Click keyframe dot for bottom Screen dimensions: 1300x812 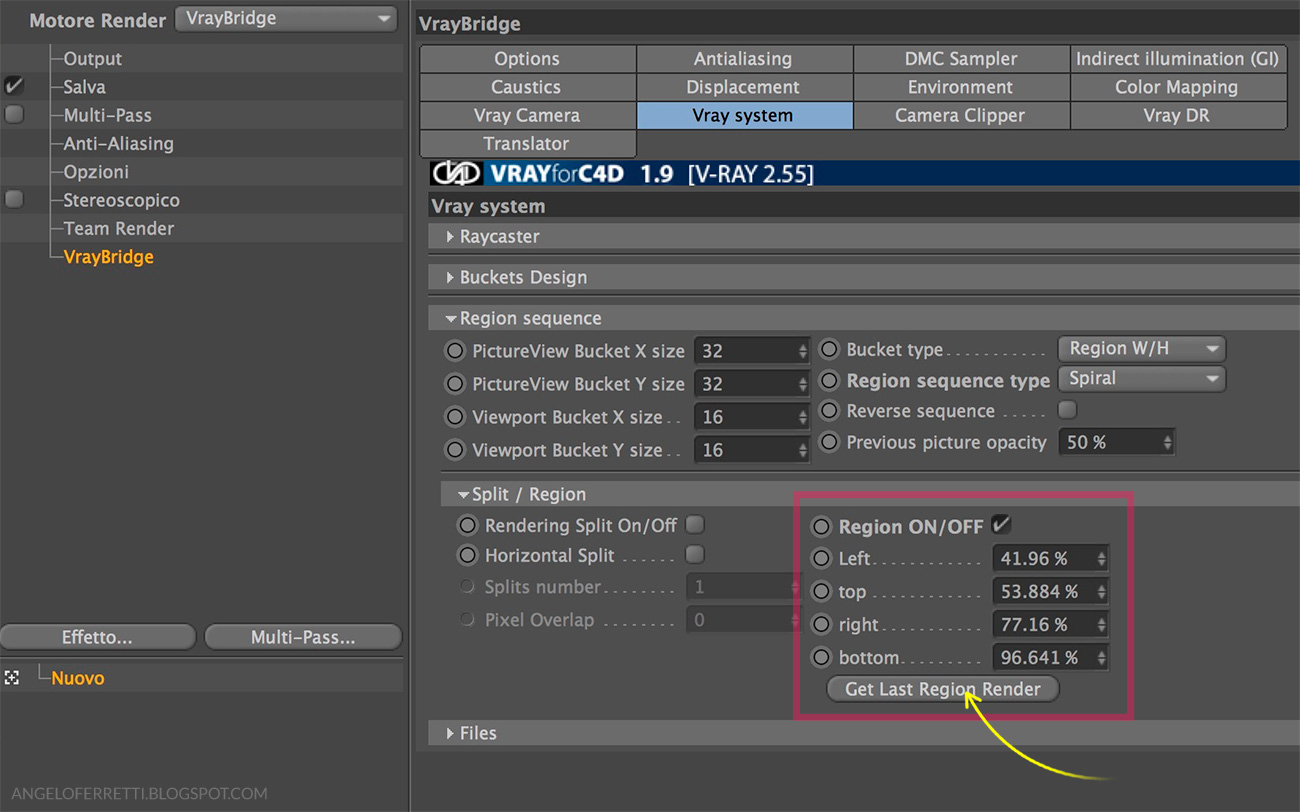[x=821, y=658]
